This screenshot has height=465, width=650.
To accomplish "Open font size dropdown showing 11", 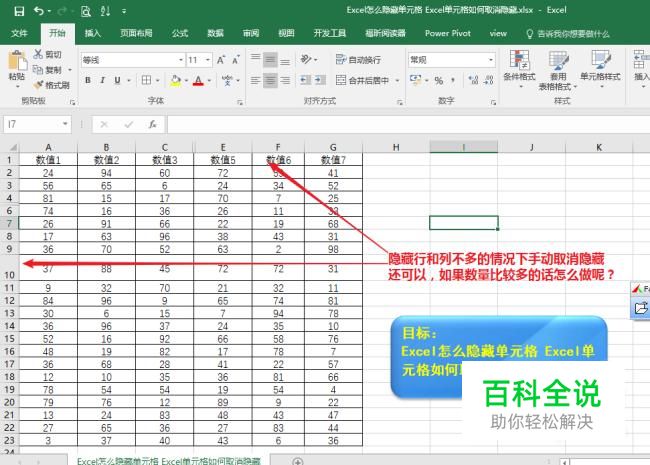I will point(207,60).
